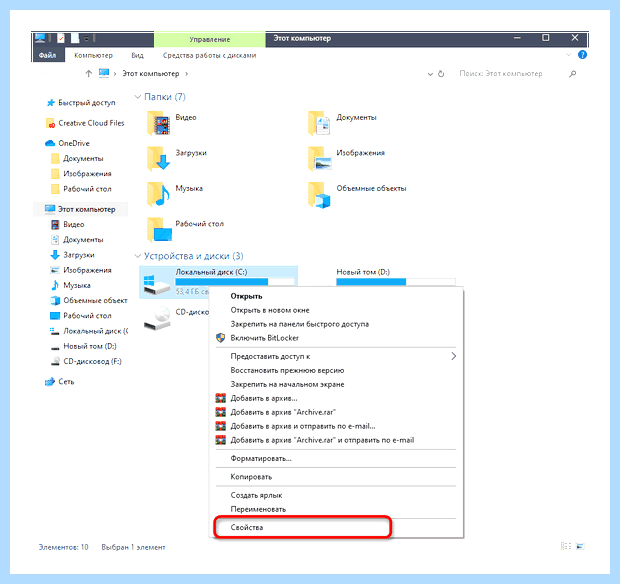Click the Новый том (D:) usage bar

396,282
